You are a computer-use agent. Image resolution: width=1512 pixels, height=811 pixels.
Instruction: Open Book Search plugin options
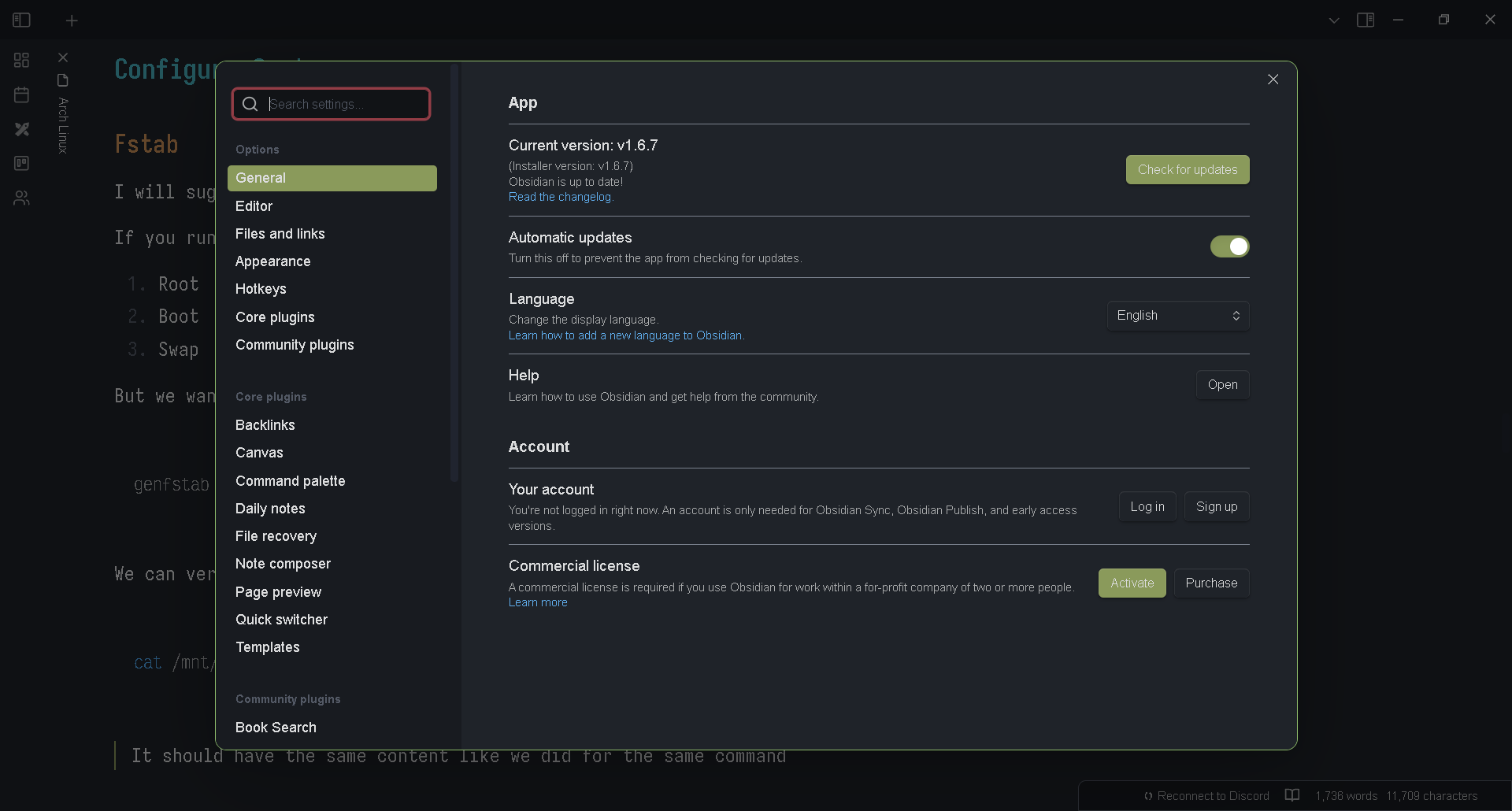coord(332,728)
